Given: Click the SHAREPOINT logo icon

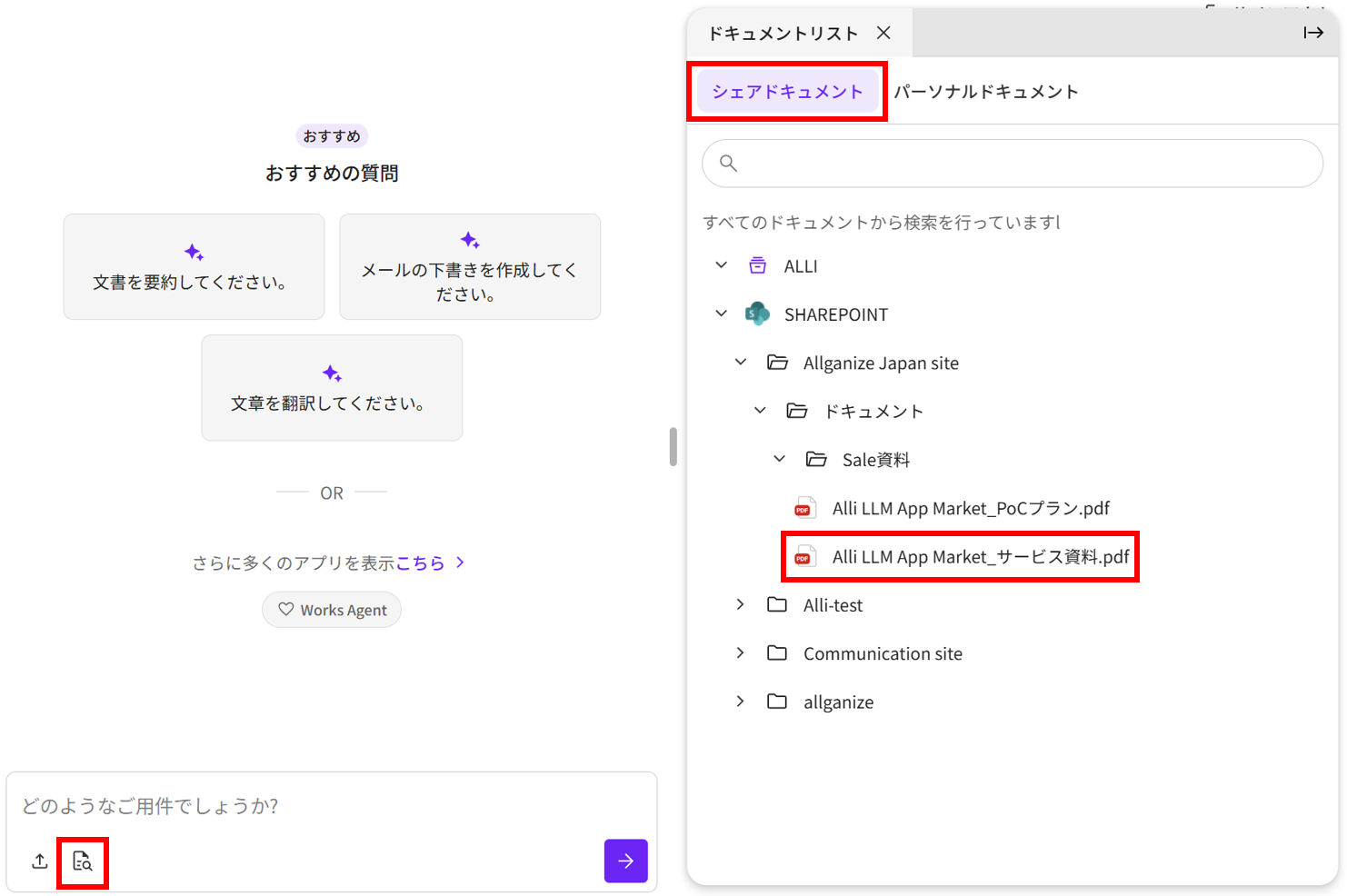Looking at the screenshot, I should [757, 314].
